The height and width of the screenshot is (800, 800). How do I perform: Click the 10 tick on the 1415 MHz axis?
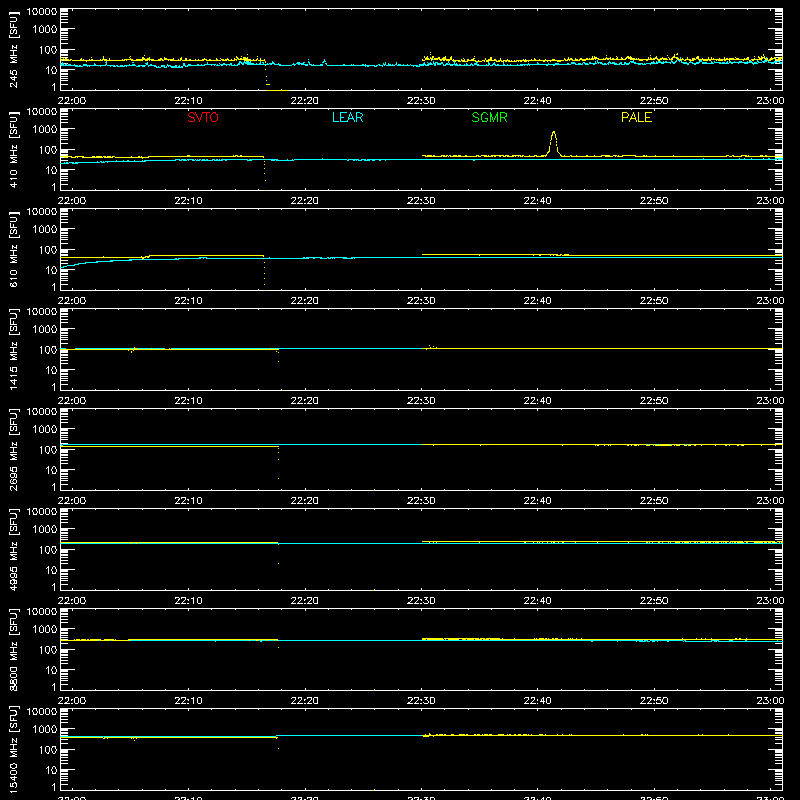(52, 370)
